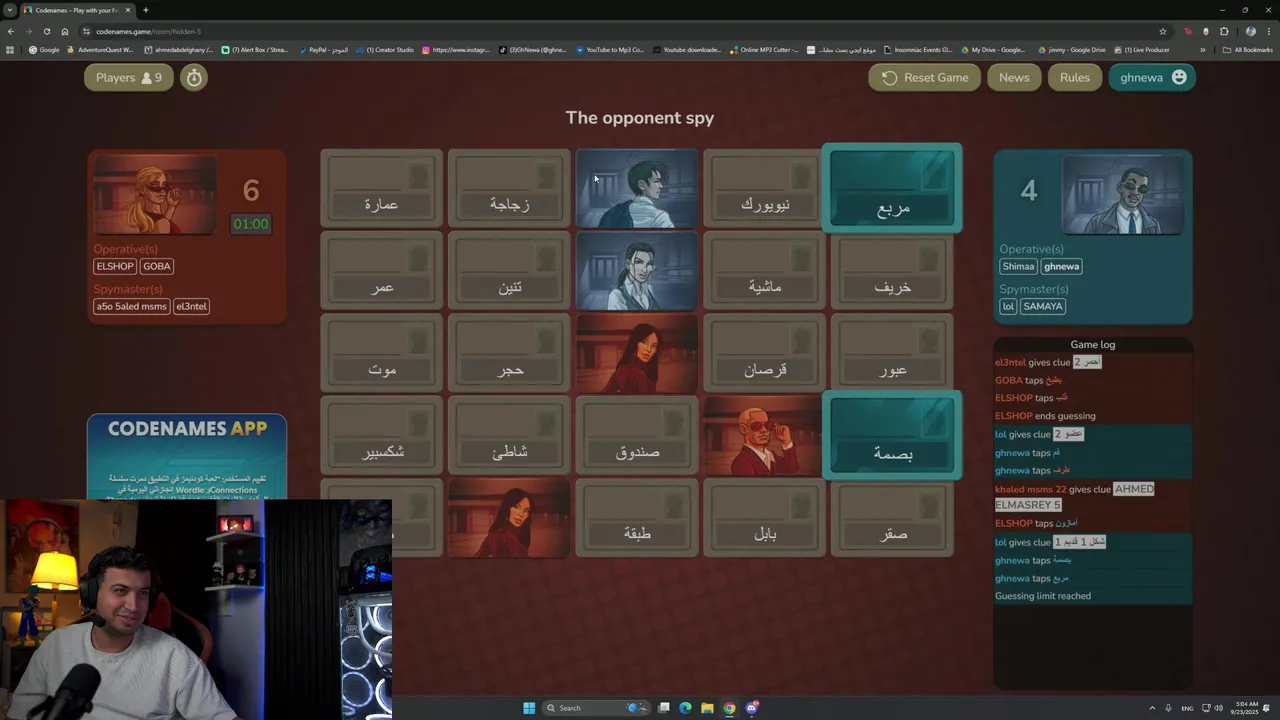The height and width of the screenshot is (720, 1280).
Task: Select the highlighted بصمة card
Action: point(892,435)
